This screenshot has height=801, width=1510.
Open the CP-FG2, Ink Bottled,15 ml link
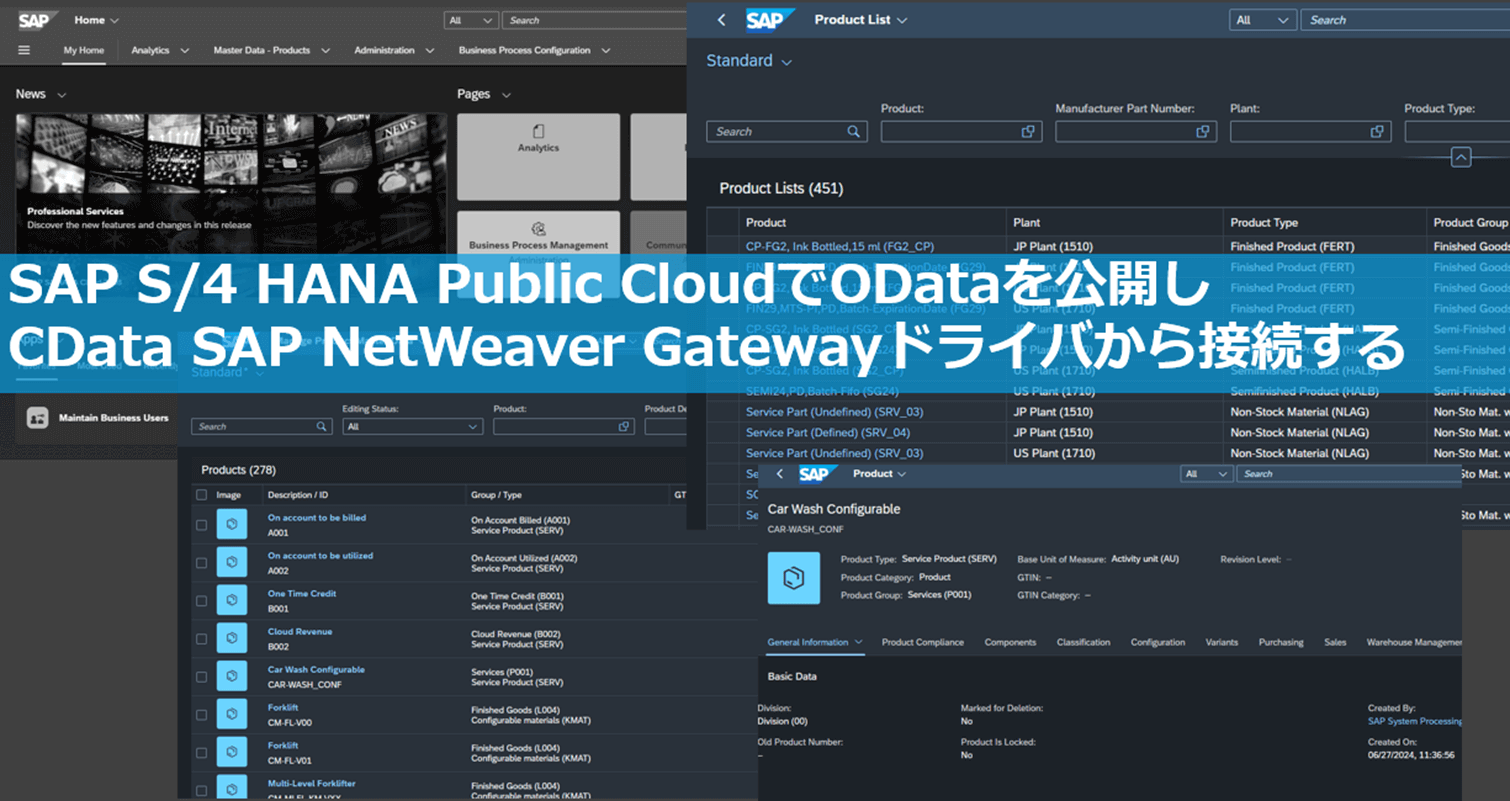click(x=840, y=246)
